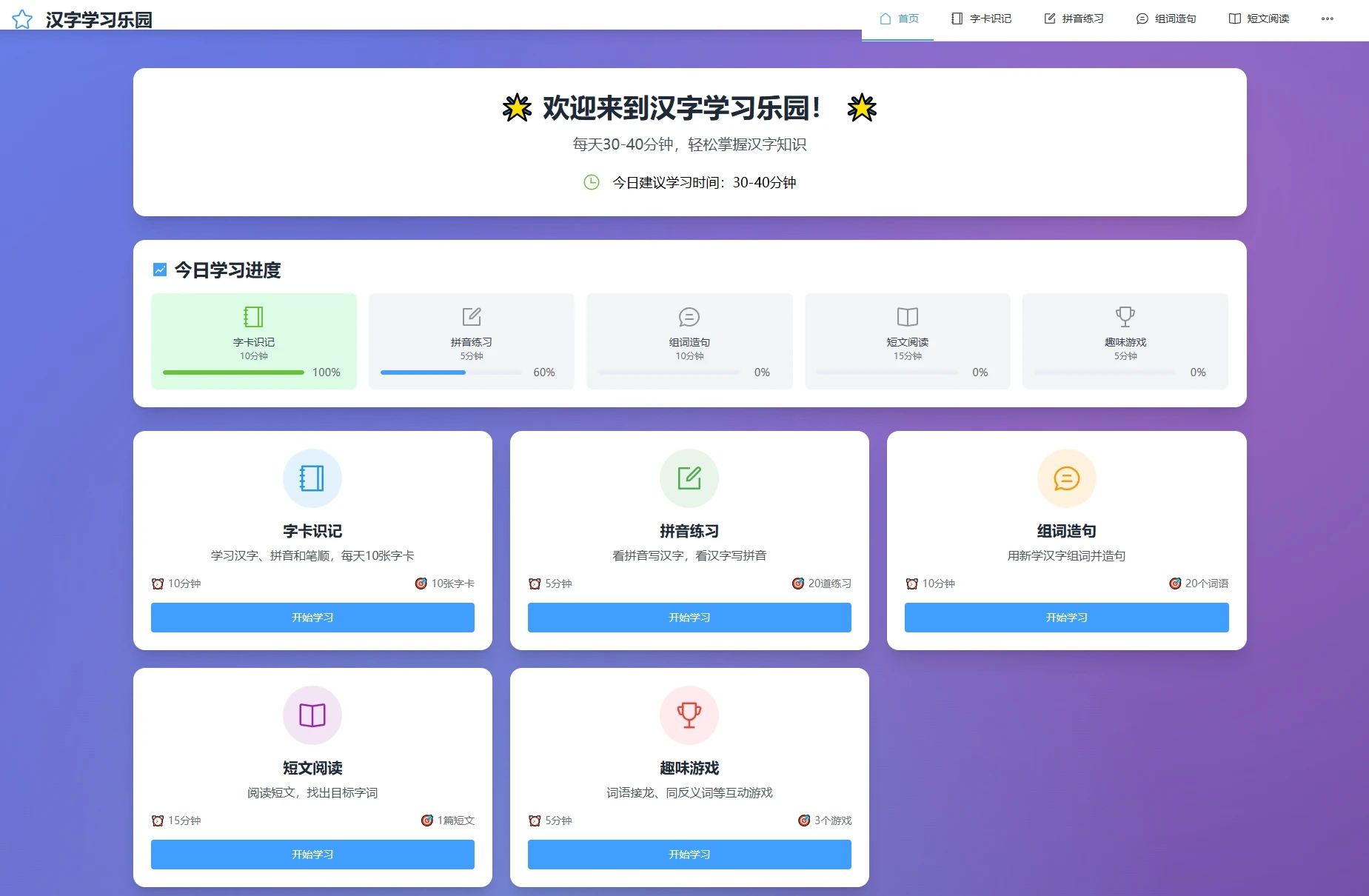Screen dimensions: 1369x896
Task: Click the clock icon next to 今日建议学习时间
Action: [x=590, y=182]
